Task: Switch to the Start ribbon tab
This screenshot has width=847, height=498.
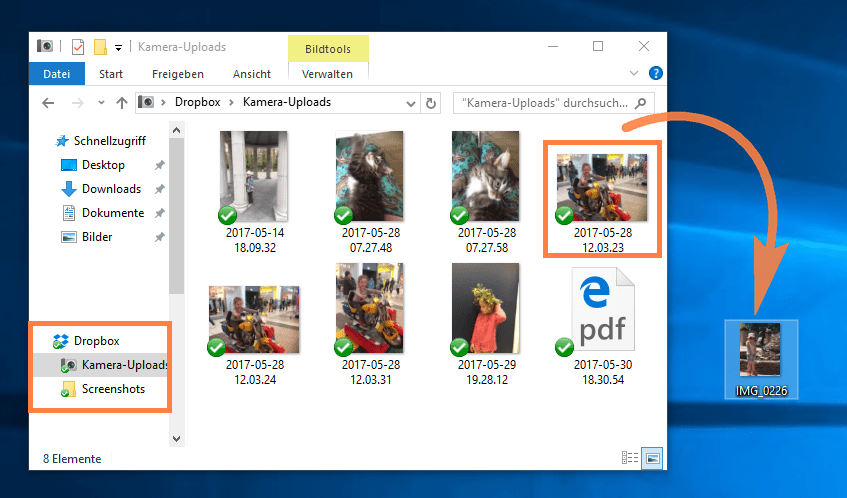Action: pyautogui.click(x=111, y=74)
